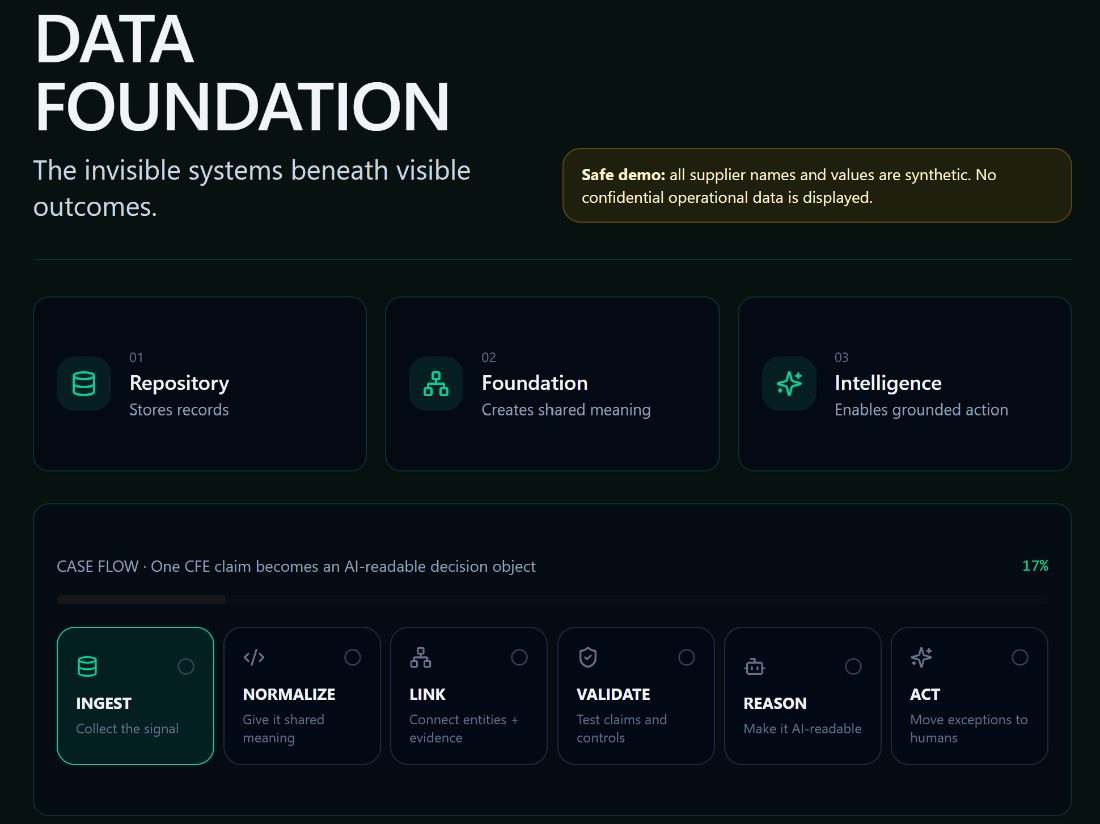Toggle the Validate step circle indicator
1100x824 pixels.
[x=687, y=657]
